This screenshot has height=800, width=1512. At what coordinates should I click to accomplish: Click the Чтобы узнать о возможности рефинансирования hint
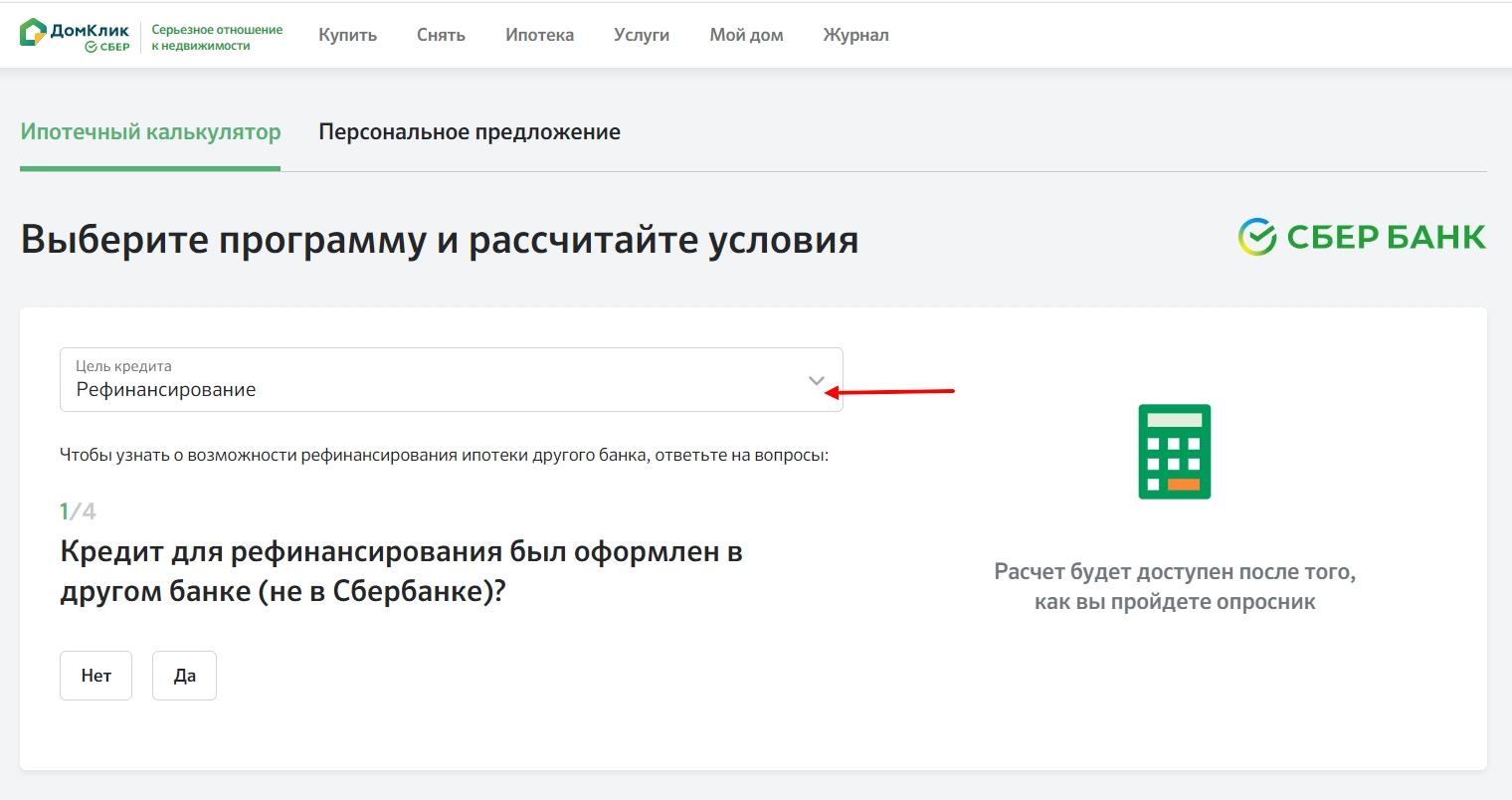[x=444, y=456]
